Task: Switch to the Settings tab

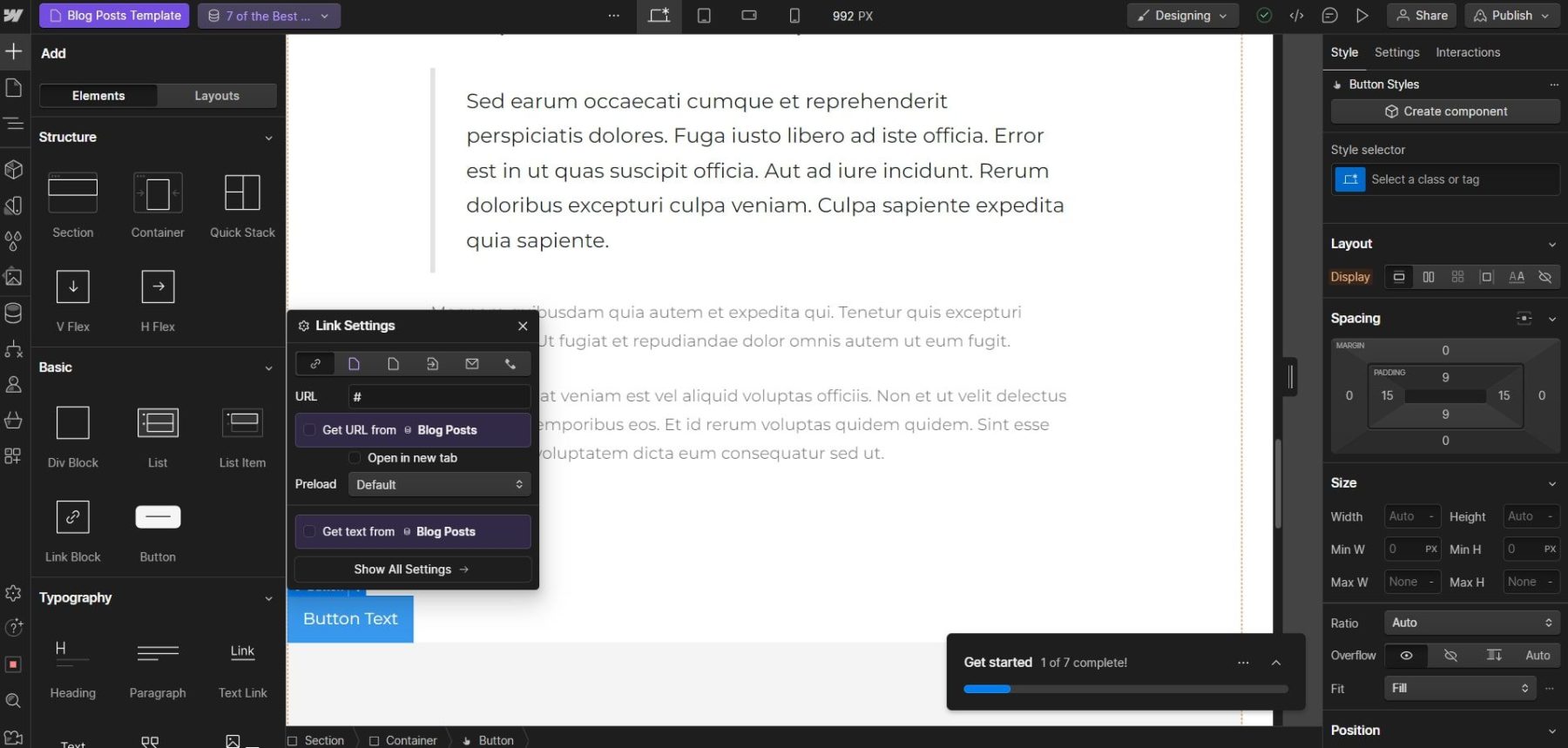Action: click(x=1396, y=52)
